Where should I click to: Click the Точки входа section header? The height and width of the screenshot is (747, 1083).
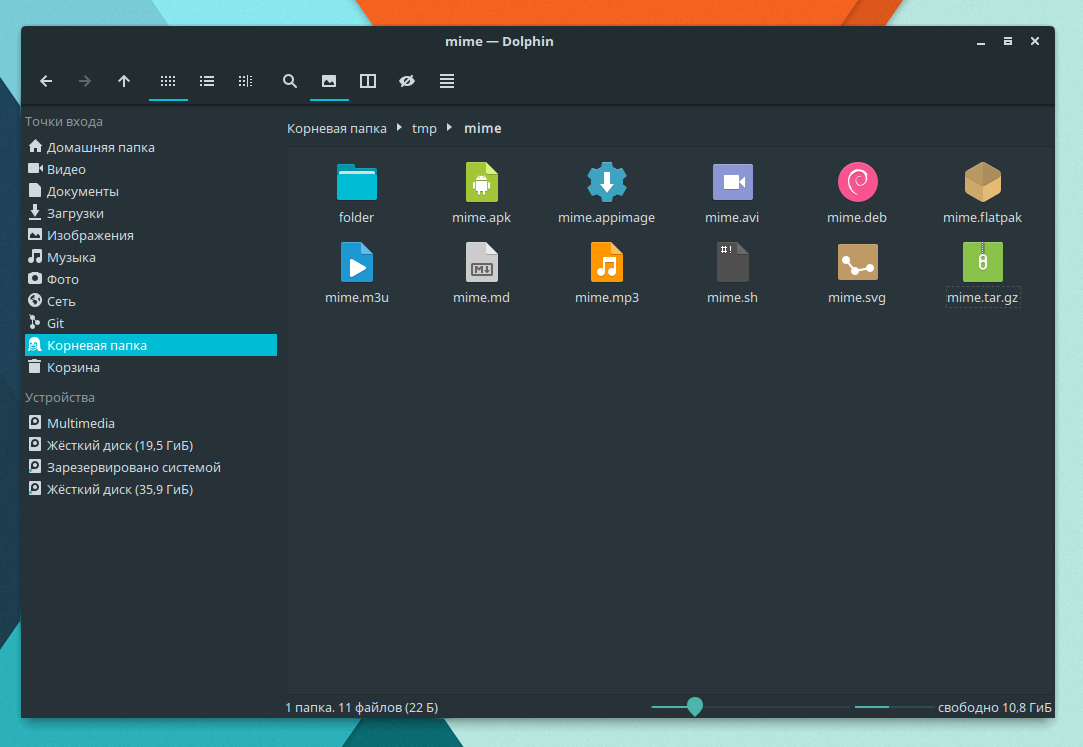point(64,122)
